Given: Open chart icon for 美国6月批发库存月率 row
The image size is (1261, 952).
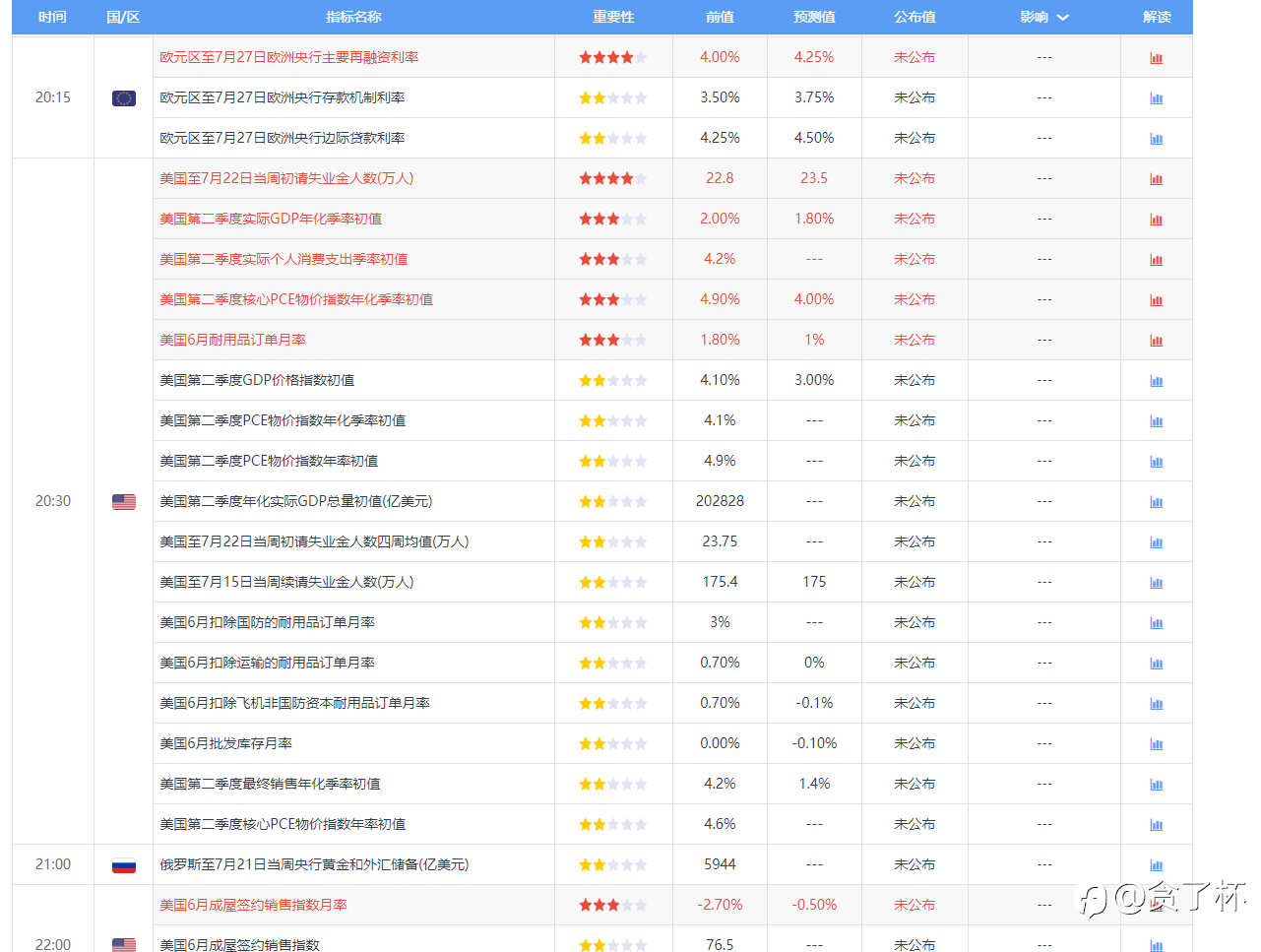Looking at the screenshot, I should point(1157,744).
